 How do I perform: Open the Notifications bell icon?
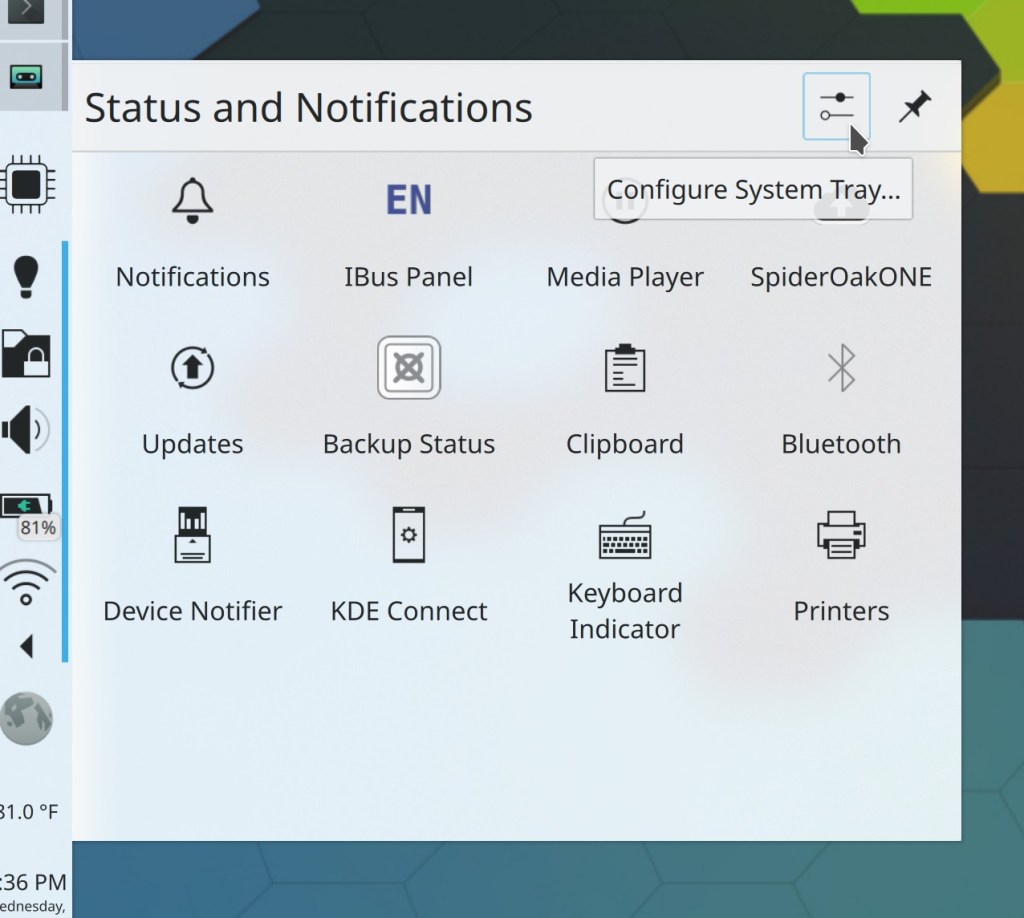(x=192, y=201)
